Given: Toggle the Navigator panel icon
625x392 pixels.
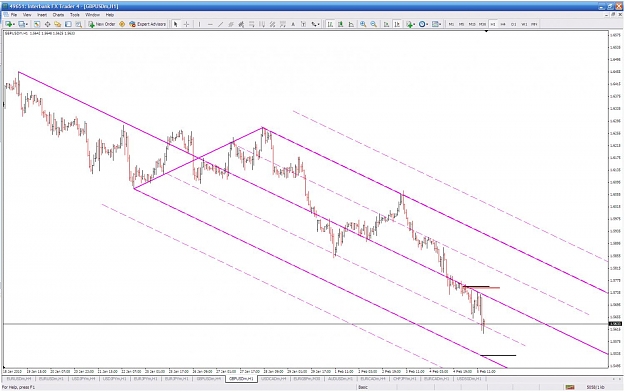Looking at the screenshot, I should pos(57,24).
